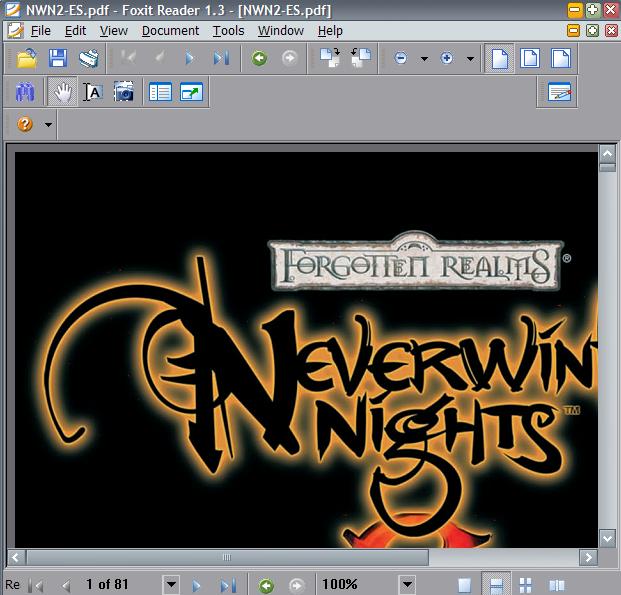This screenshot has height=595, width=621.
Task: Toggle the navigation bookmarks panel
Action: tap(160, 92)
